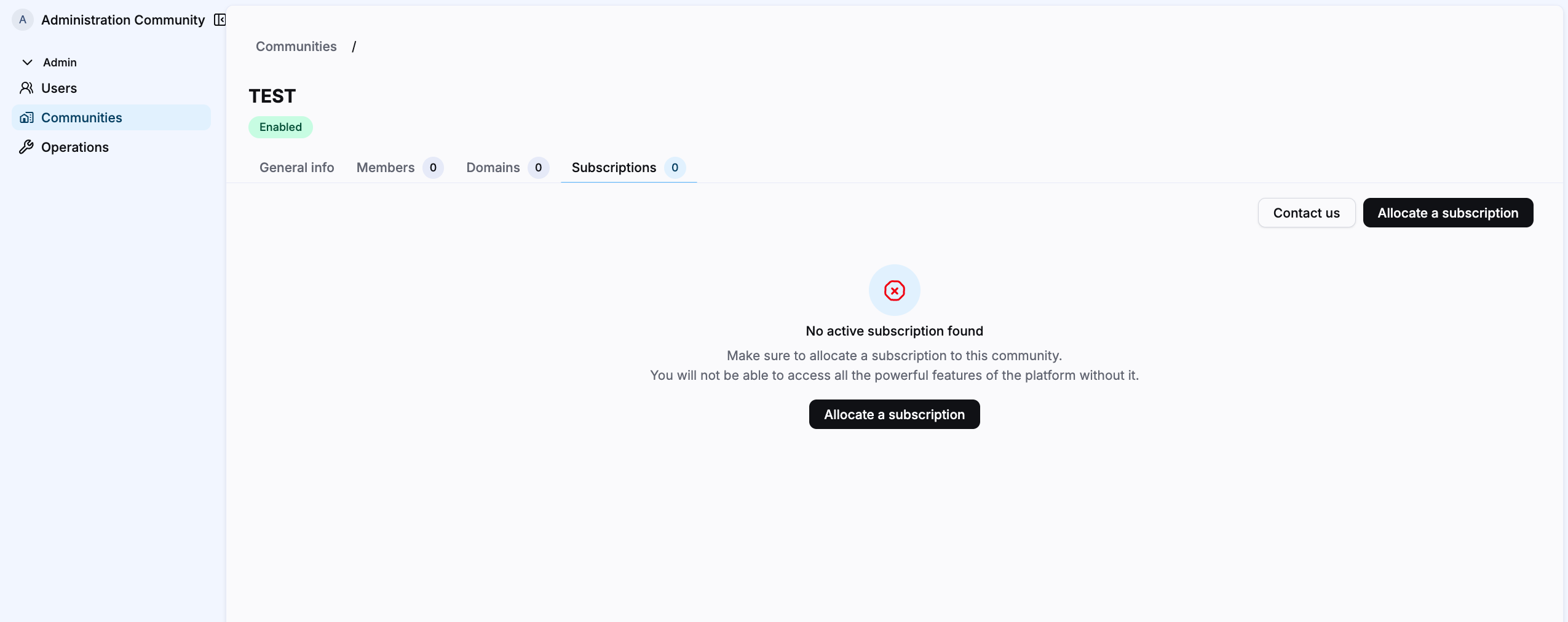Switch to the Domains tab
The width and height of the screenshot is (1568, 622).
[x=507, y=167]
